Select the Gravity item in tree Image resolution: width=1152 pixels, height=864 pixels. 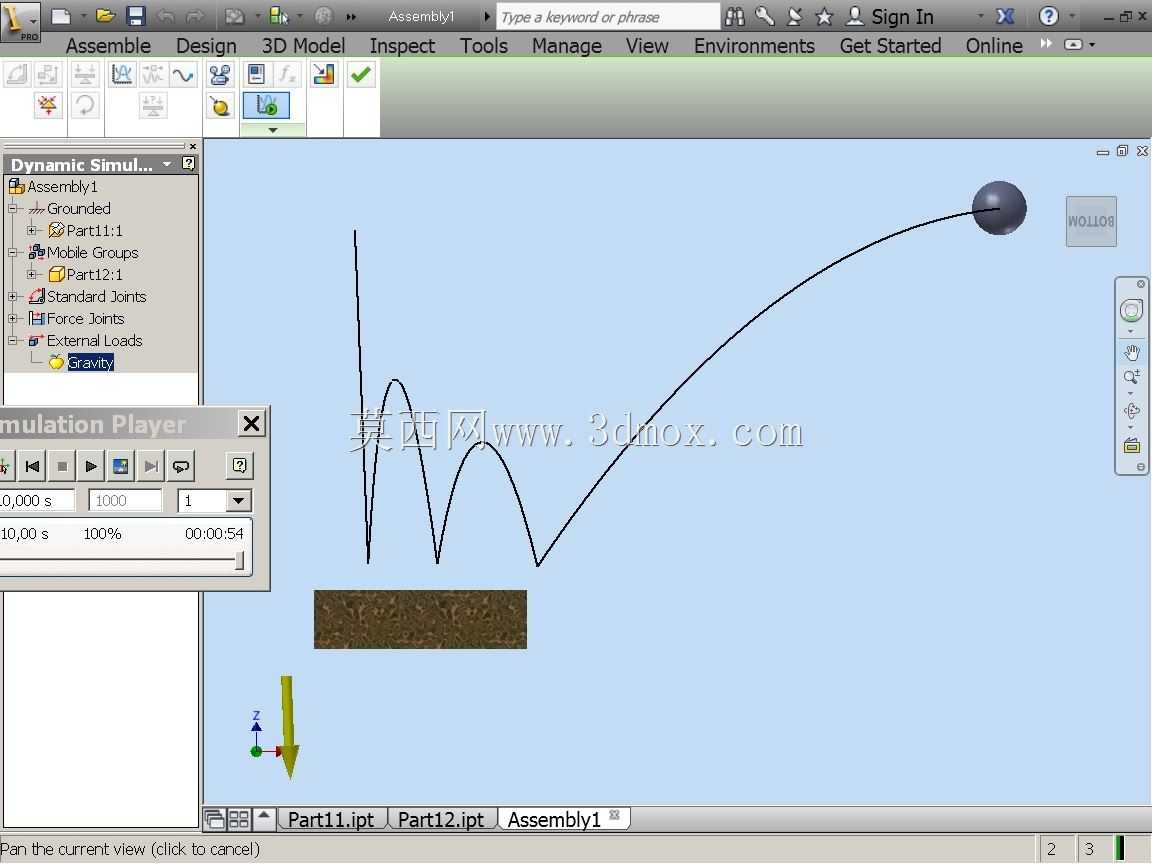90,362
